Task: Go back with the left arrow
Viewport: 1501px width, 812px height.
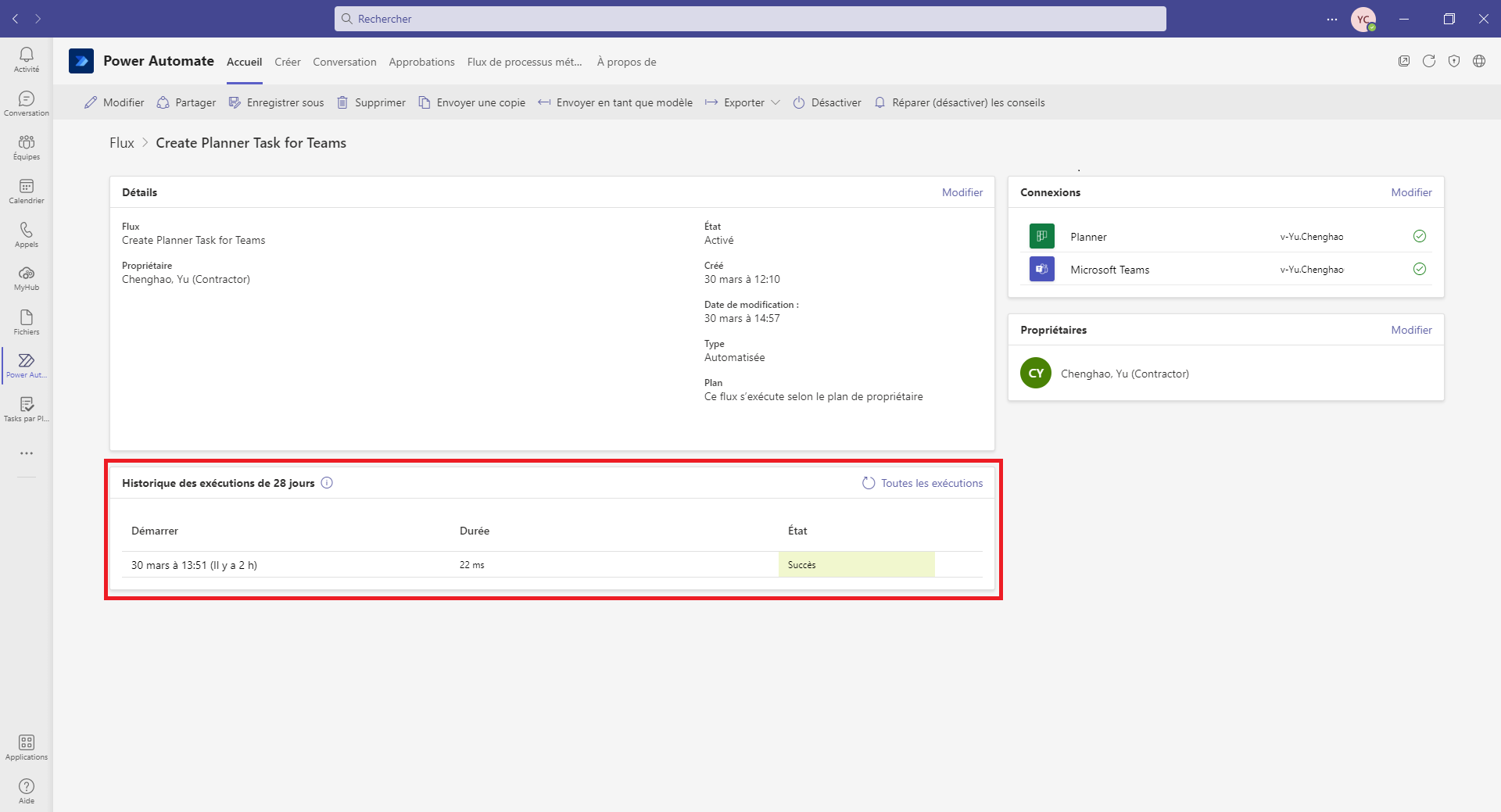Action: tap(16, 19)
